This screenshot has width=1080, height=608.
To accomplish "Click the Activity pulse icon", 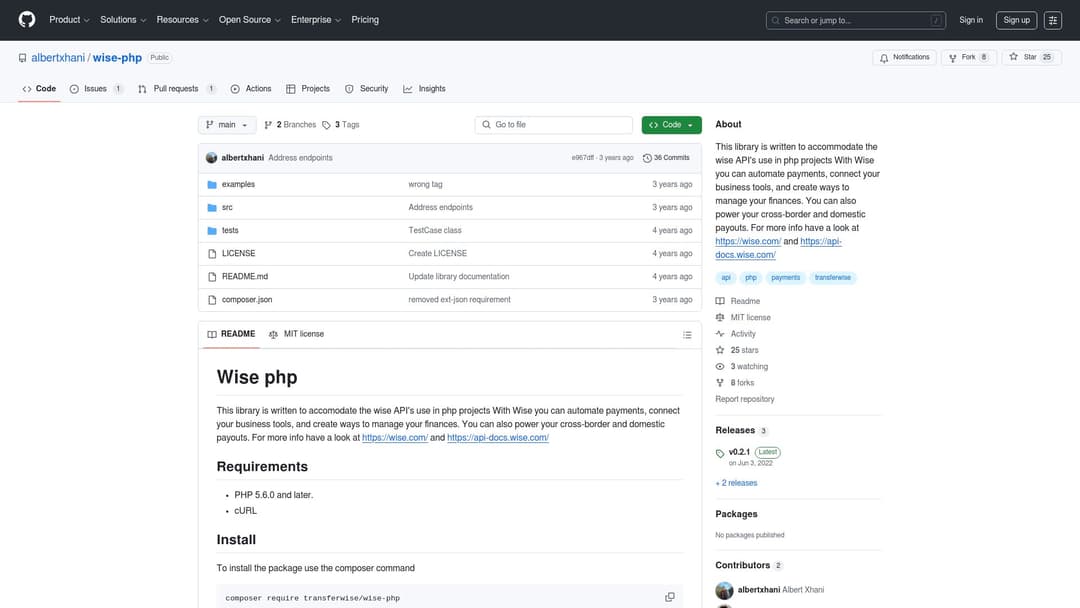I will (x=720, y=334).
